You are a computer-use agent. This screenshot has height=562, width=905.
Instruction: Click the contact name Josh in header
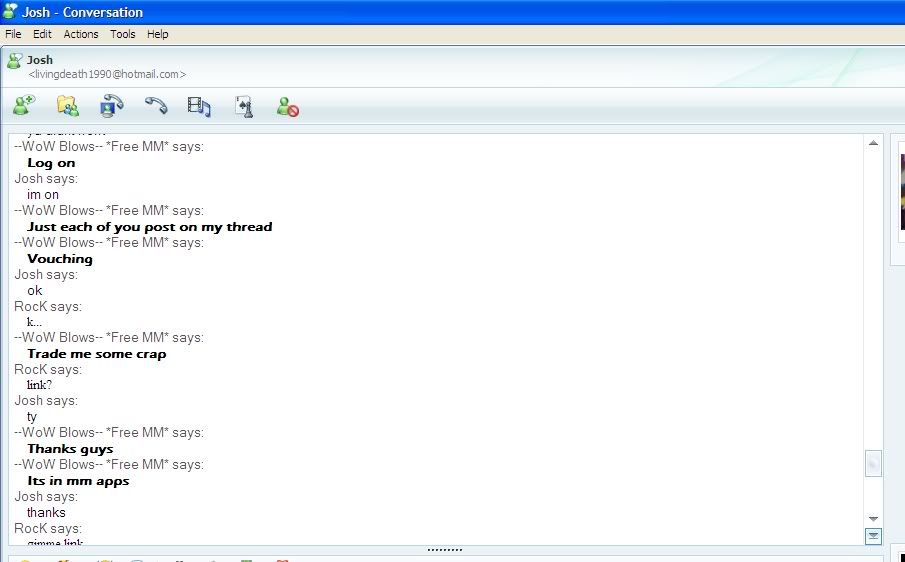click(40, 60)
